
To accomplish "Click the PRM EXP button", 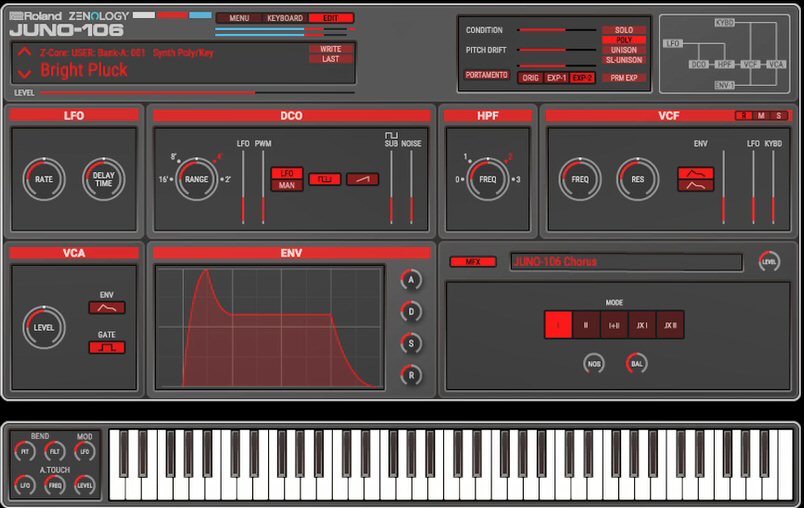I will [624, 78].
